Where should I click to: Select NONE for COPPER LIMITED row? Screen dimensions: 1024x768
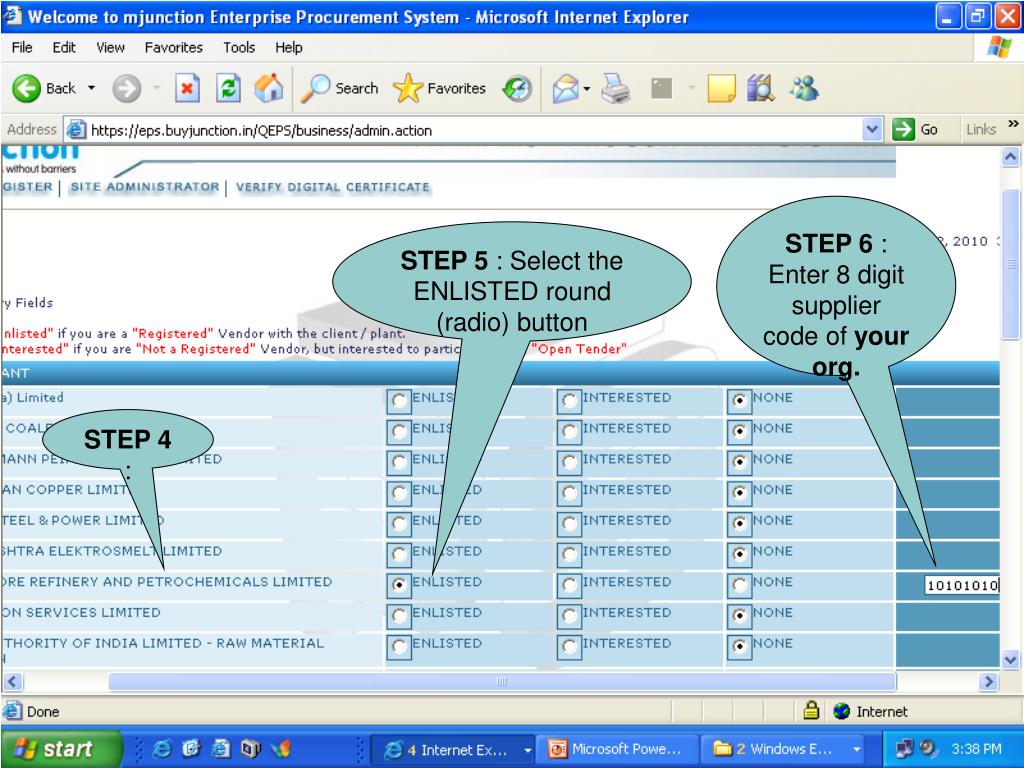[x=739, y=492]
